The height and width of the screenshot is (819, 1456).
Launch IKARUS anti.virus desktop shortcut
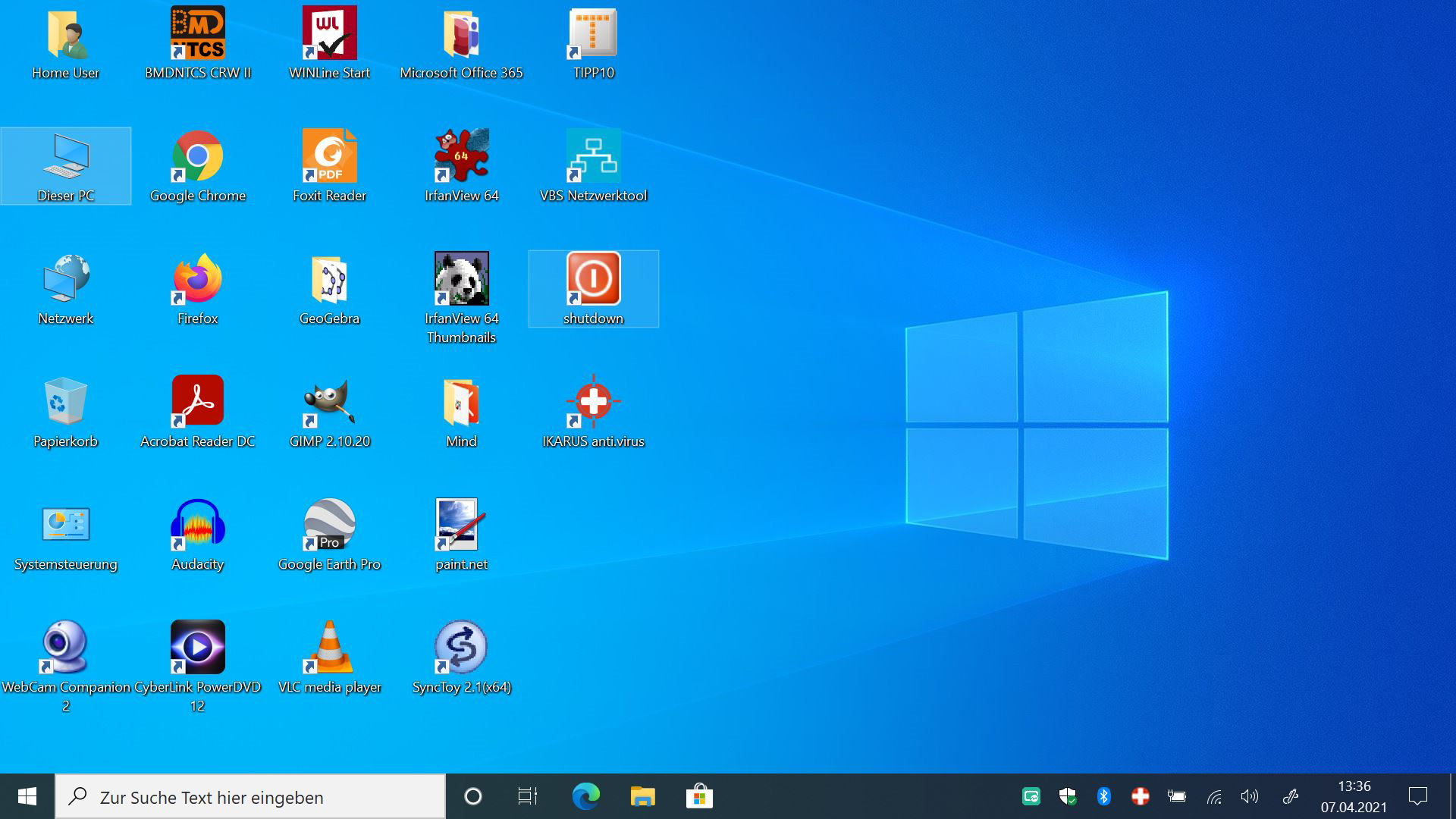click(x=593, y=402)
